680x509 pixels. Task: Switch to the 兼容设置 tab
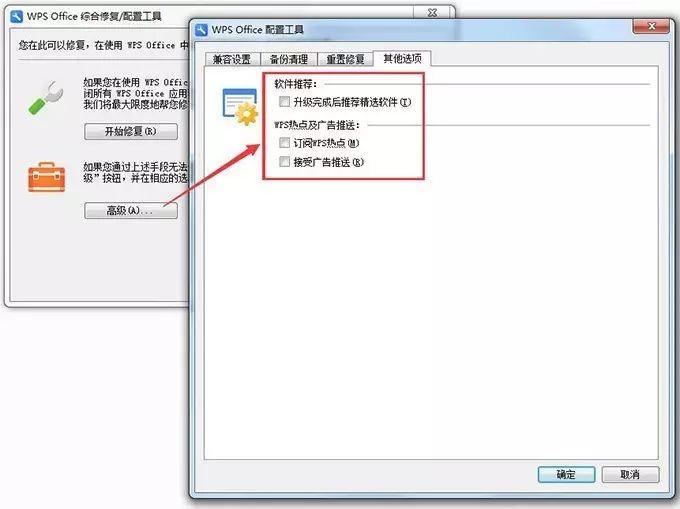click(x=232, y=59)
